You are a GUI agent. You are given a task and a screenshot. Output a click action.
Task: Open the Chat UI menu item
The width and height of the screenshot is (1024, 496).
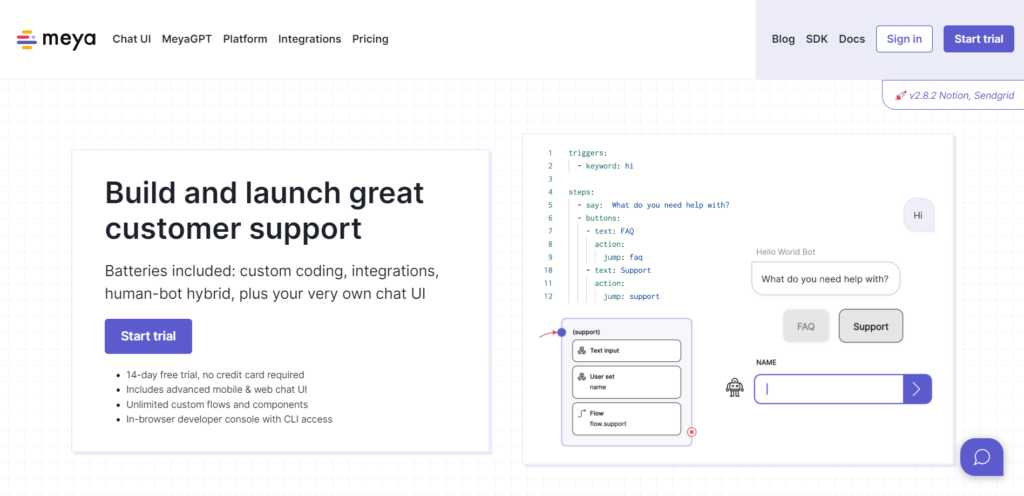131,39
